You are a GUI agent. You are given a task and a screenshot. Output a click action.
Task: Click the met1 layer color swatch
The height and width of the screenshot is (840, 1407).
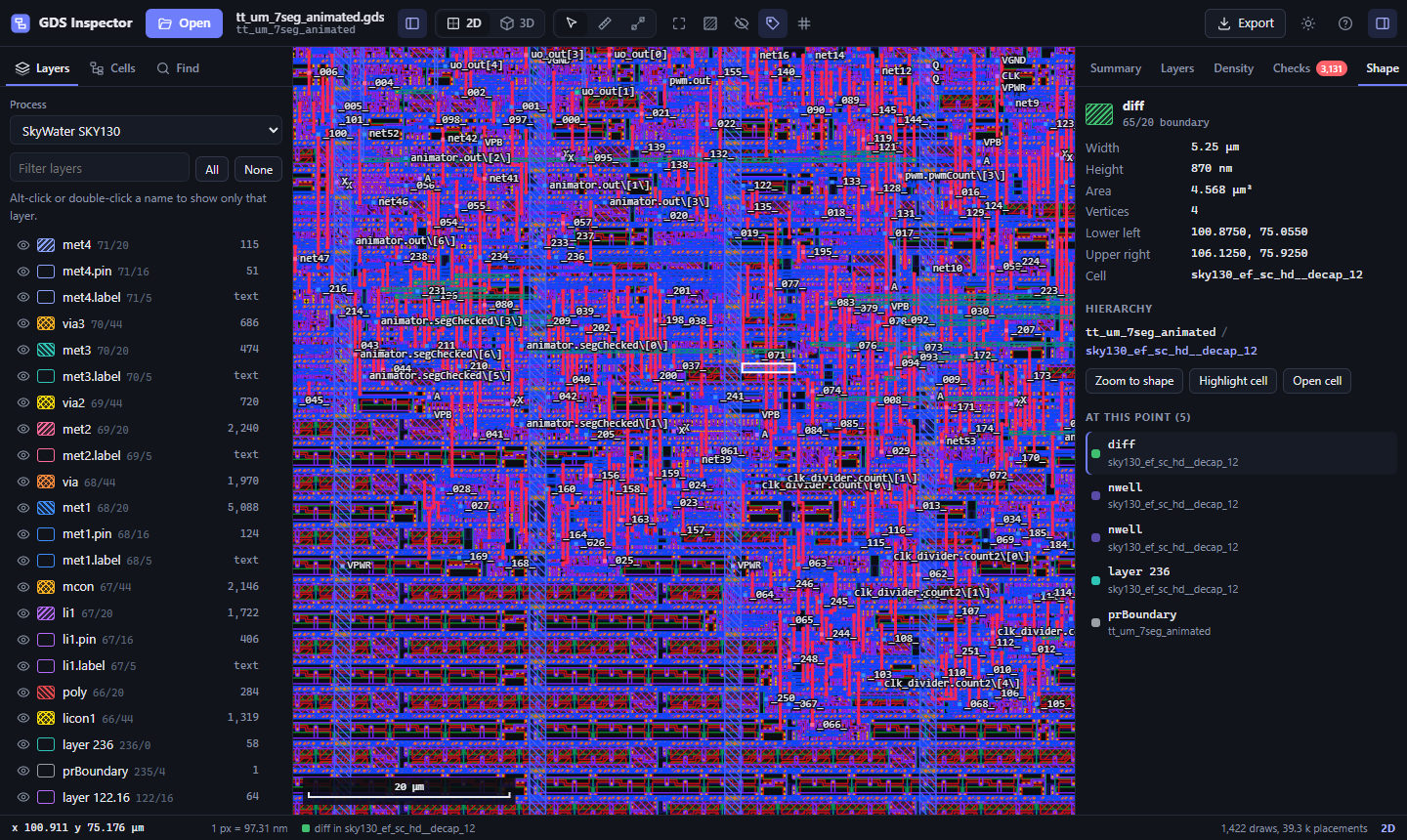pos(46,508)
